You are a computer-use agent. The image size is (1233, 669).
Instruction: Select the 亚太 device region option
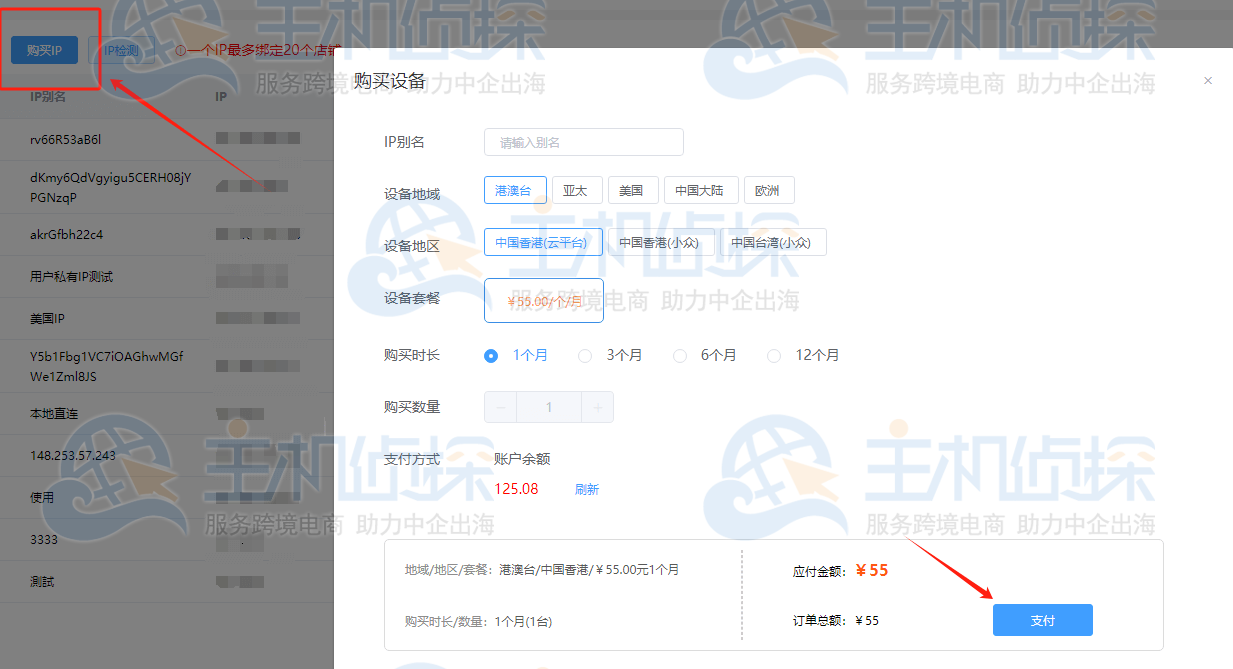(577, 189)
